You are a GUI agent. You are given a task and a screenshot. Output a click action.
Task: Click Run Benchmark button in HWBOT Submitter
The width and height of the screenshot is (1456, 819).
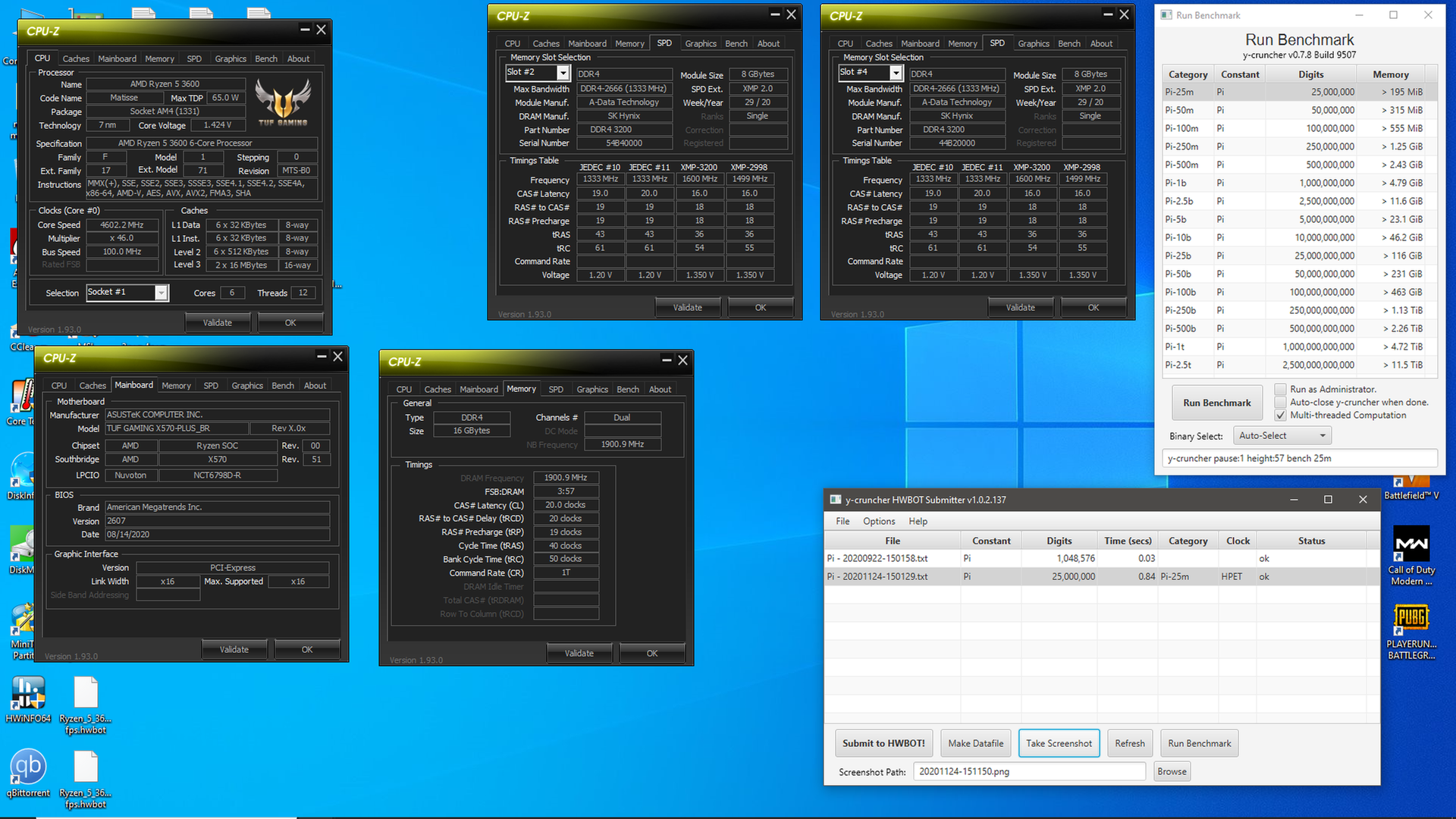click(1200, 743)
